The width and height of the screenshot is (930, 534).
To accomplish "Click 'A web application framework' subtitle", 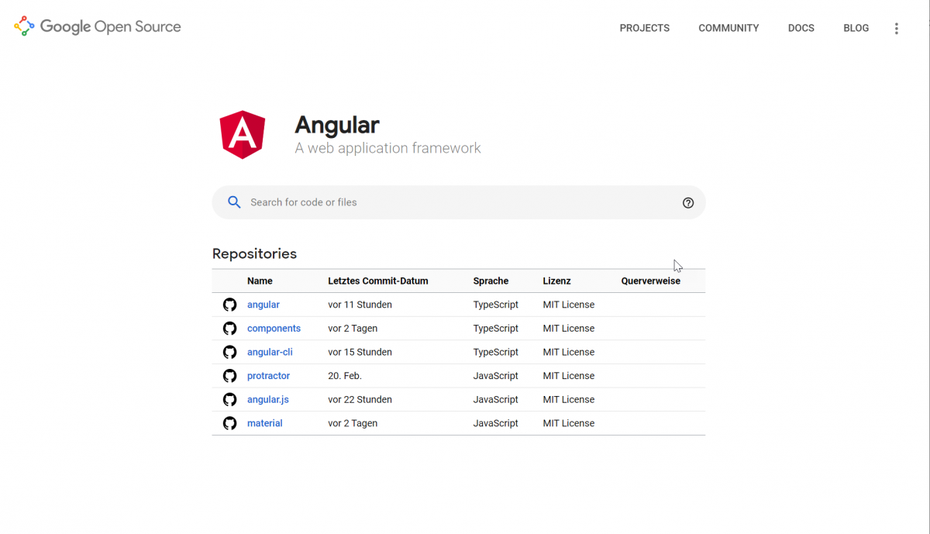I will (388, 148).
